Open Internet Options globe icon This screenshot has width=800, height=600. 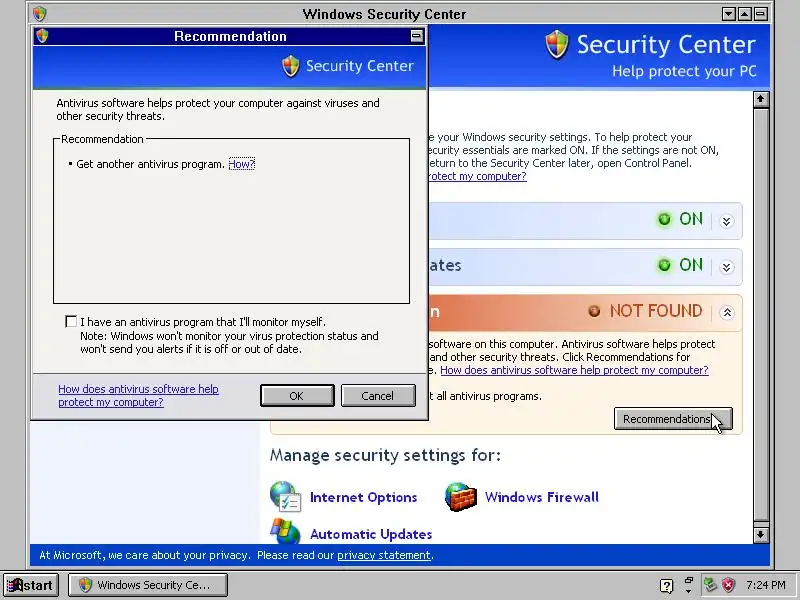(286, 496)
